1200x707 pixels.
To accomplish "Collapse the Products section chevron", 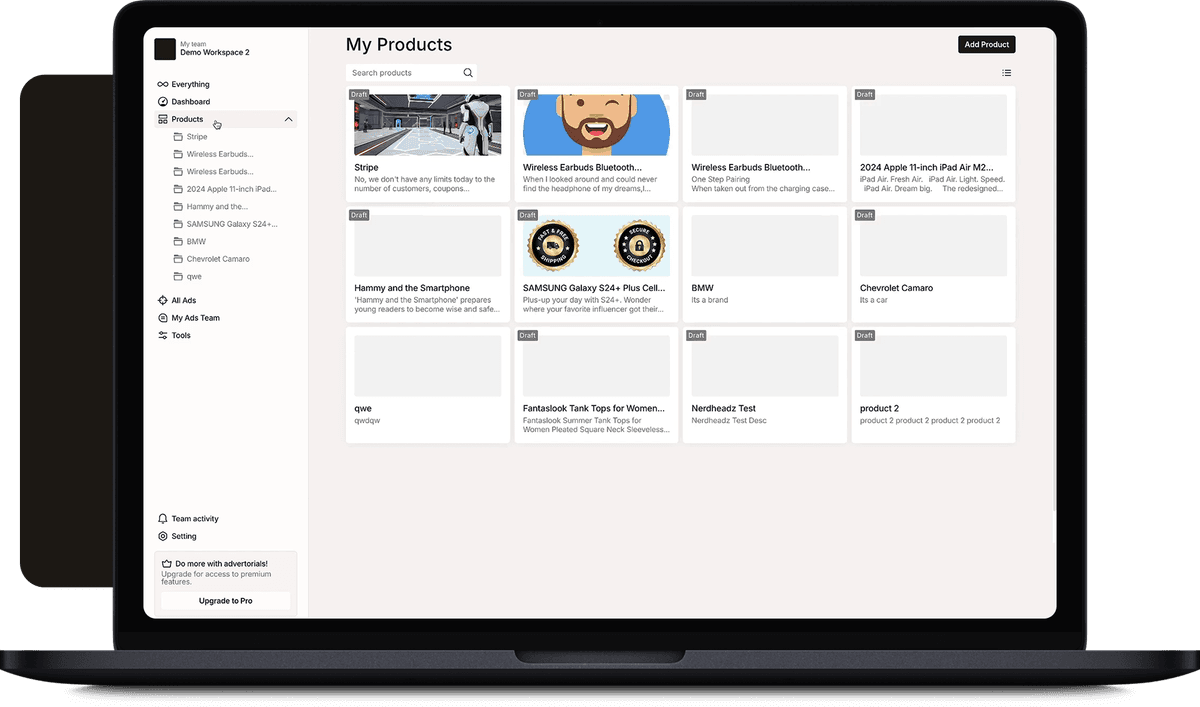I will pos(289,120).
